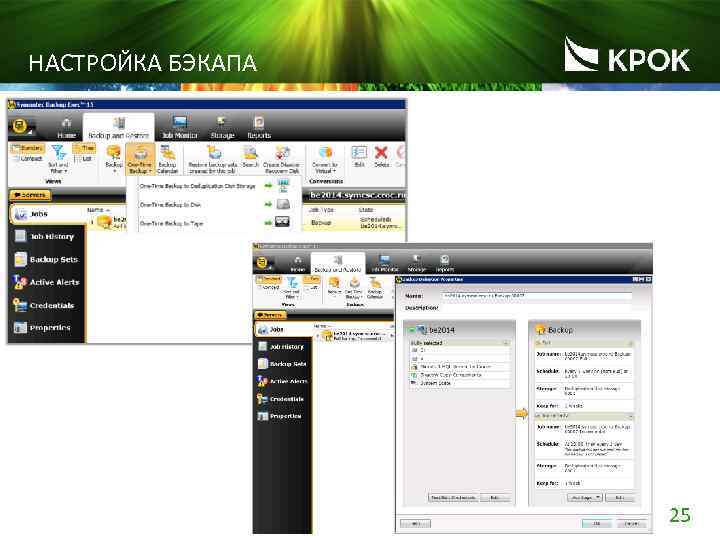Click One-Time Backup in upper-left window ribbon

(x=140, y=159)
